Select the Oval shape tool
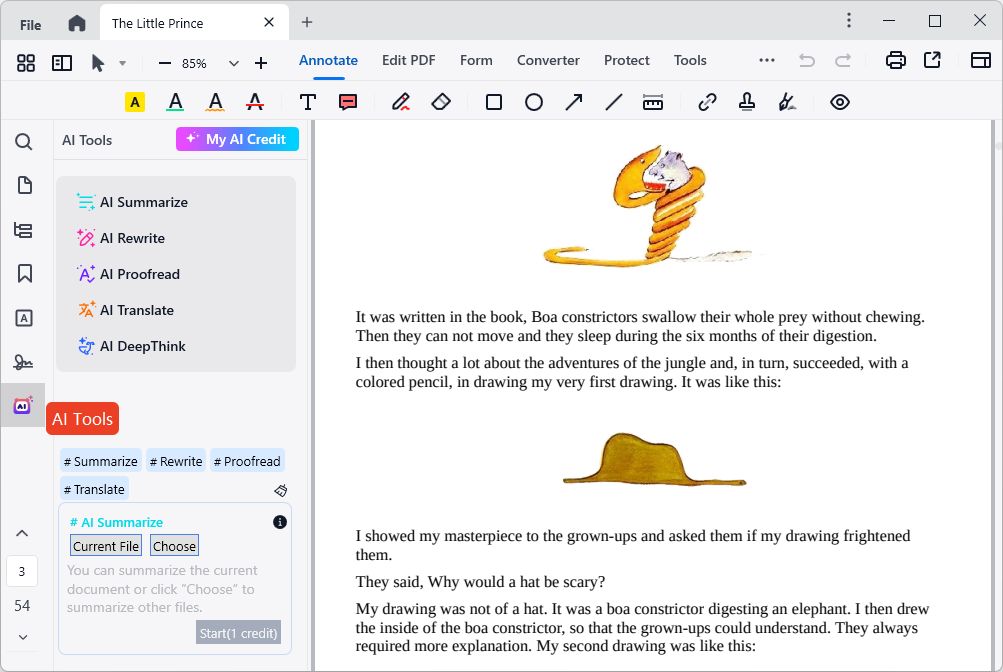This screenshot has height=672, width=1003. point(533,101)
